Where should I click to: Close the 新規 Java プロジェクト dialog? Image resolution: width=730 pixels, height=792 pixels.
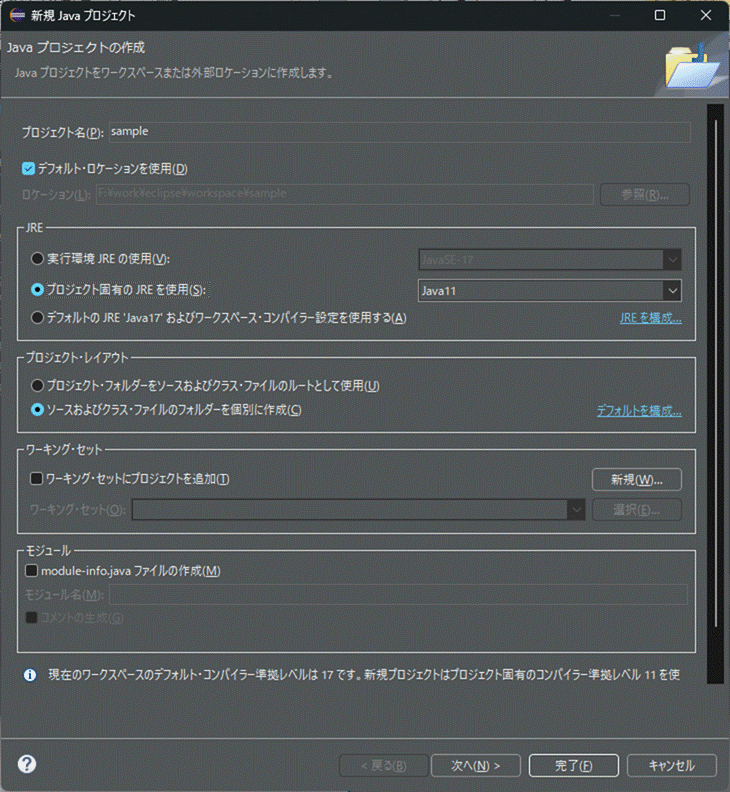(706, 15)
